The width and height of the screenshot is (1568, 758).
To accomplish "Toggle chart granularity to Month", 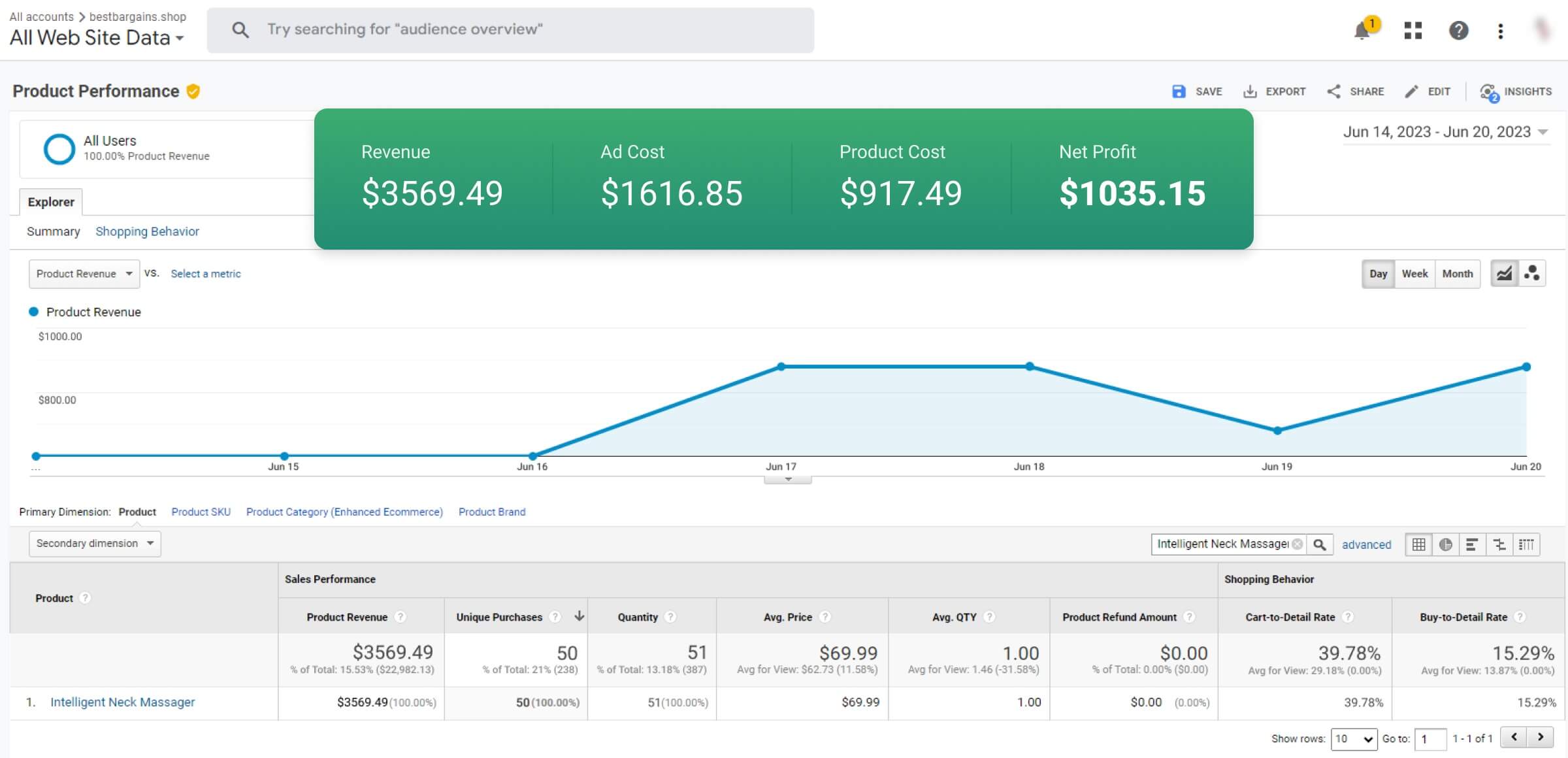I will click(1457, 274).
